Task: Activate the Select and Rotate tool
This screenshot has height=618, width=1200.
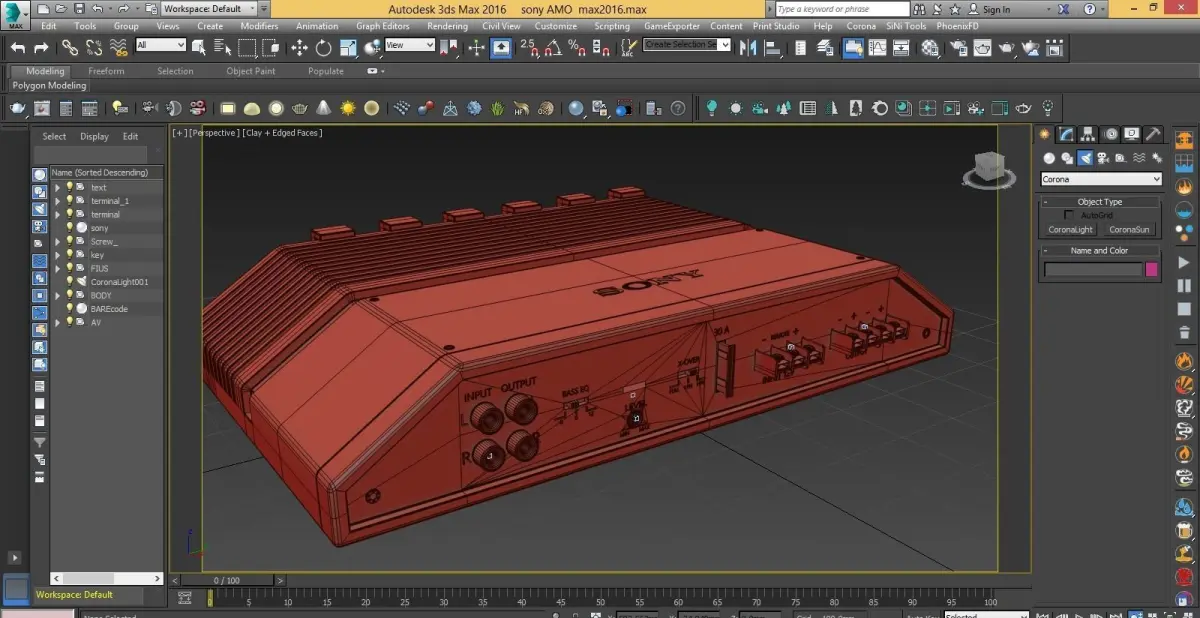Action: pyautogui.click(x=323, y=47)
